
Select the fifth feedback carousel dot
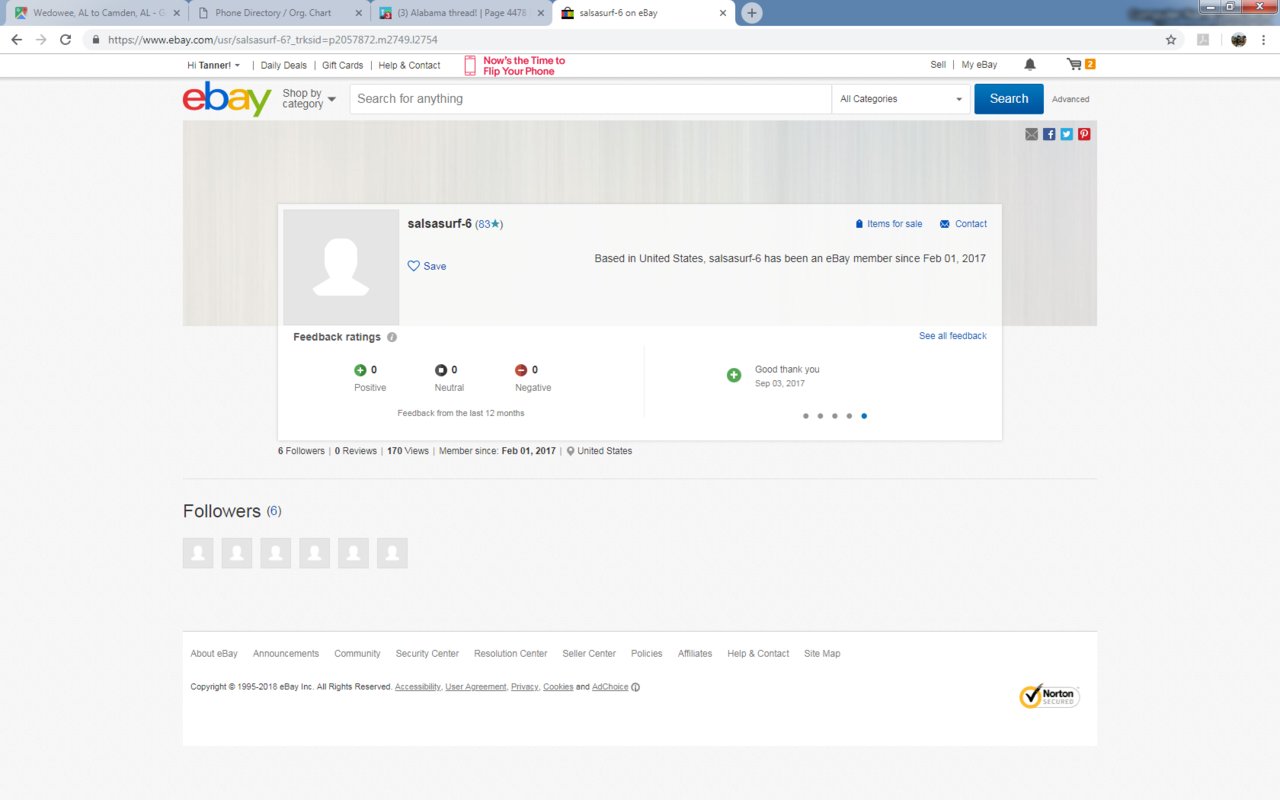pyautogui.click(x=864, y=416)
